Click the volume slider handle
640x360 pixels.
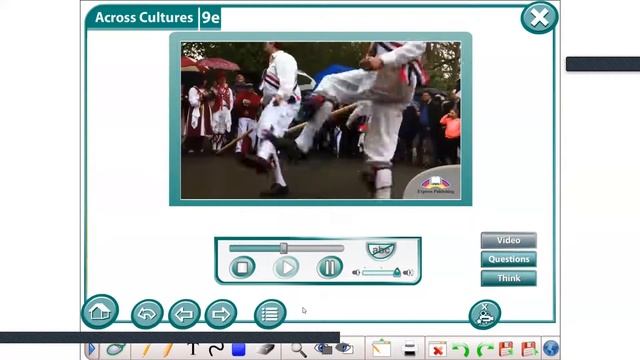(x=397, y=272)
